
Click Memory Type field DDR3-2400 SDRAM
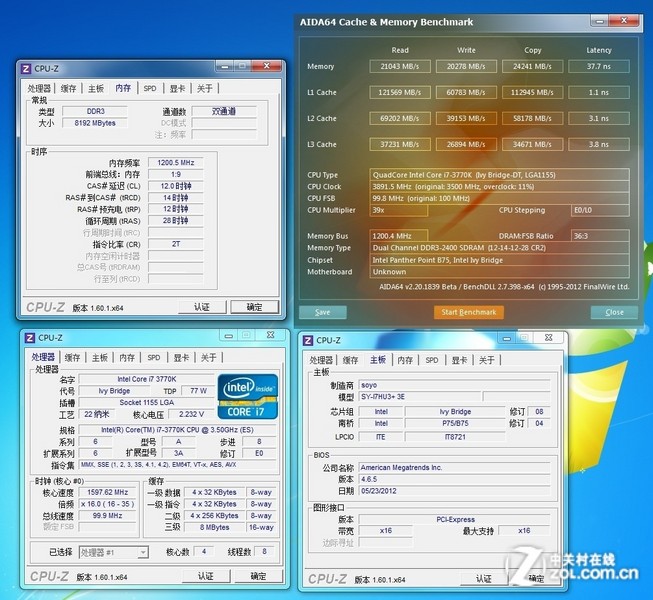tap(499, 248)
